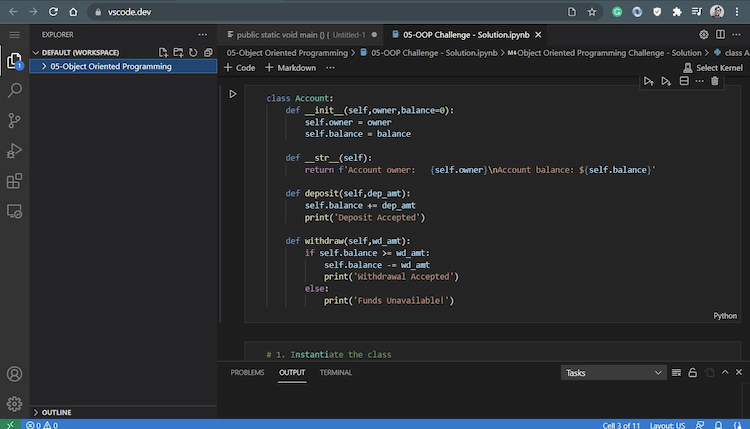Open notebook settings gear in editor title

pos(704,35)
